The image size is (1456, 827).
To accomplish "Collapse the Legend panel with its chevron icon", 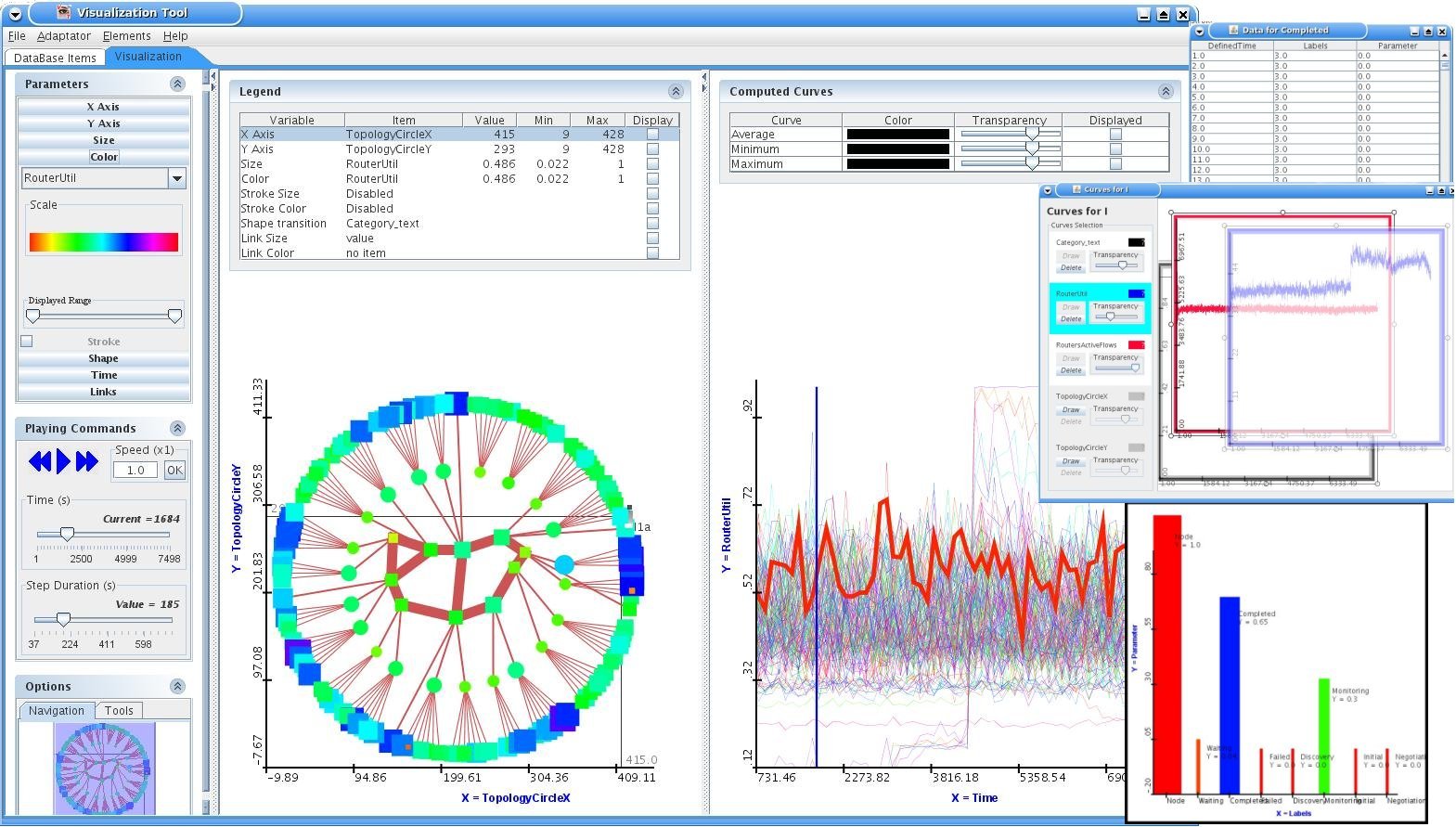I will [676, 91].
